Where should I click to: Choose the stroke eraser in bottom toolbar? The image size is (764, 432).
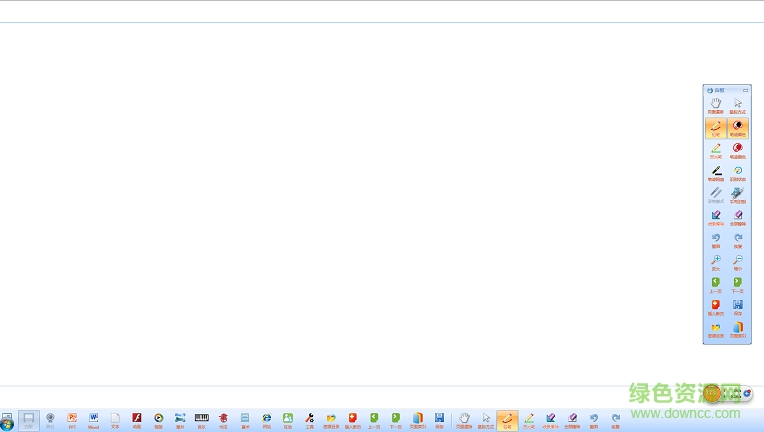551,420
